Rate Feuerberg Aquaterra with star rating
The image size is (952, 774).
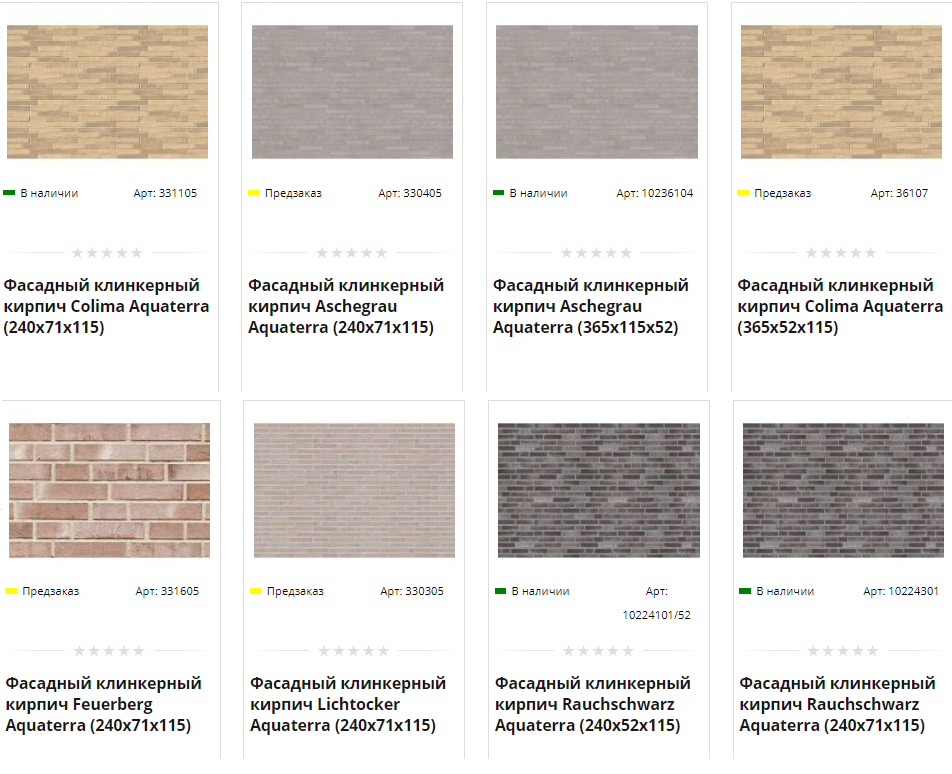[109, 651]
